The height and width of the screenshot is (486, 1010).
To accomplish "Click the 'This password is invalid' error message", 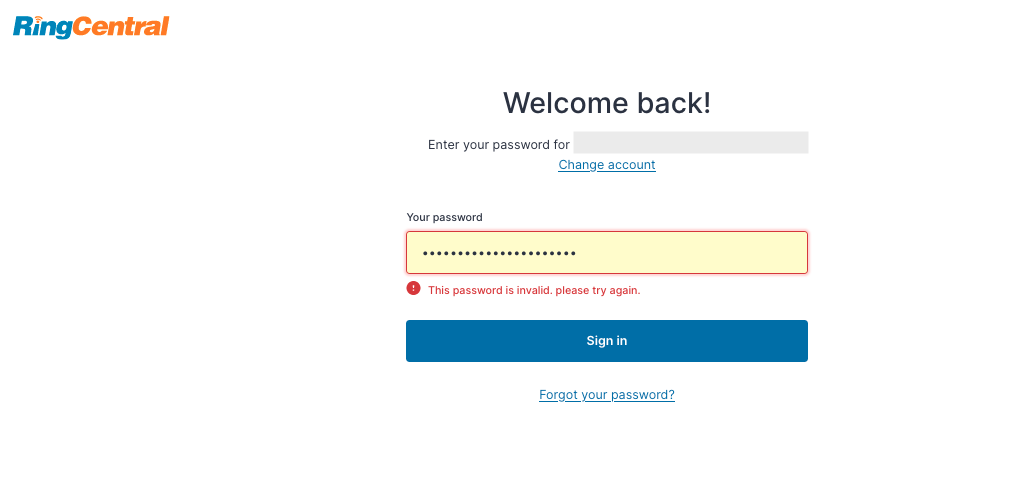I will pyautogui.click(x=534, y=290).
